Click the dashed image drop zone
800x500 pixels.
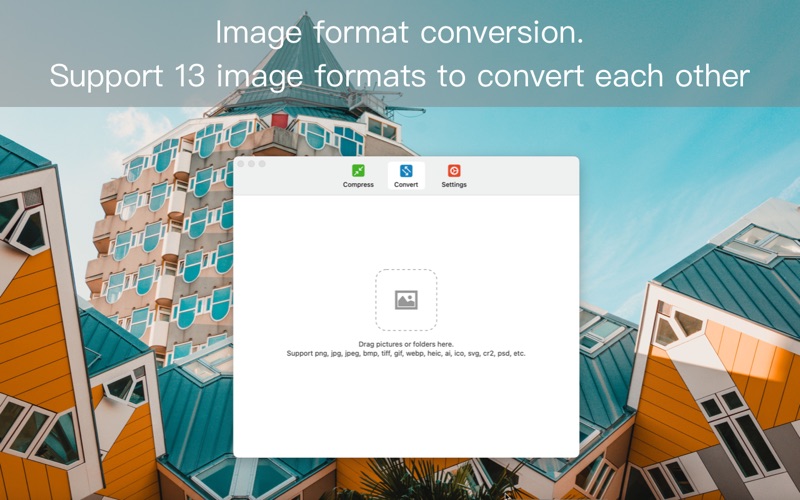[x=406, y=300]
